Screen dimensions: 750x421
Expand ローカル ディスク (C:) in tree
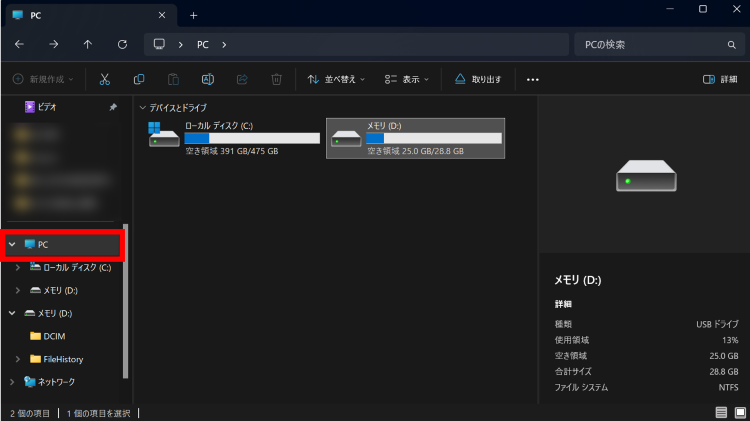point(18,267)
